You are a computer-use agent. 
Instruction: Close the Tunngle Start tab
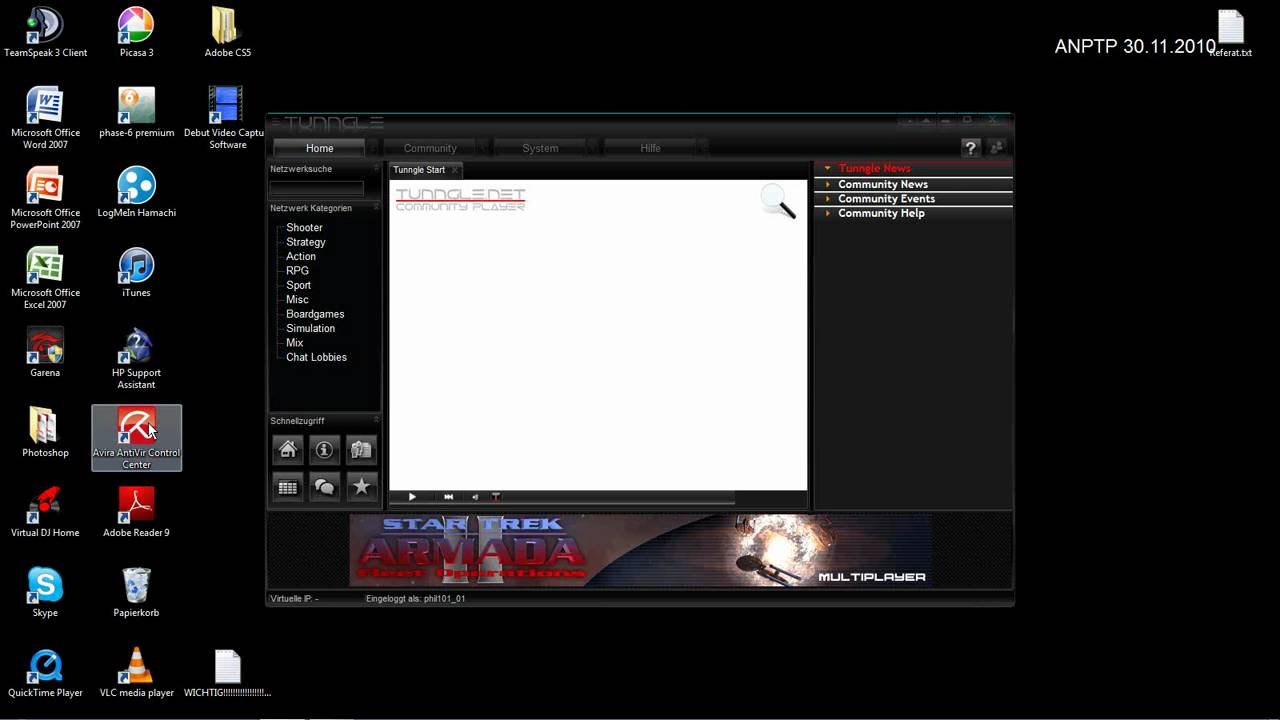454,170
